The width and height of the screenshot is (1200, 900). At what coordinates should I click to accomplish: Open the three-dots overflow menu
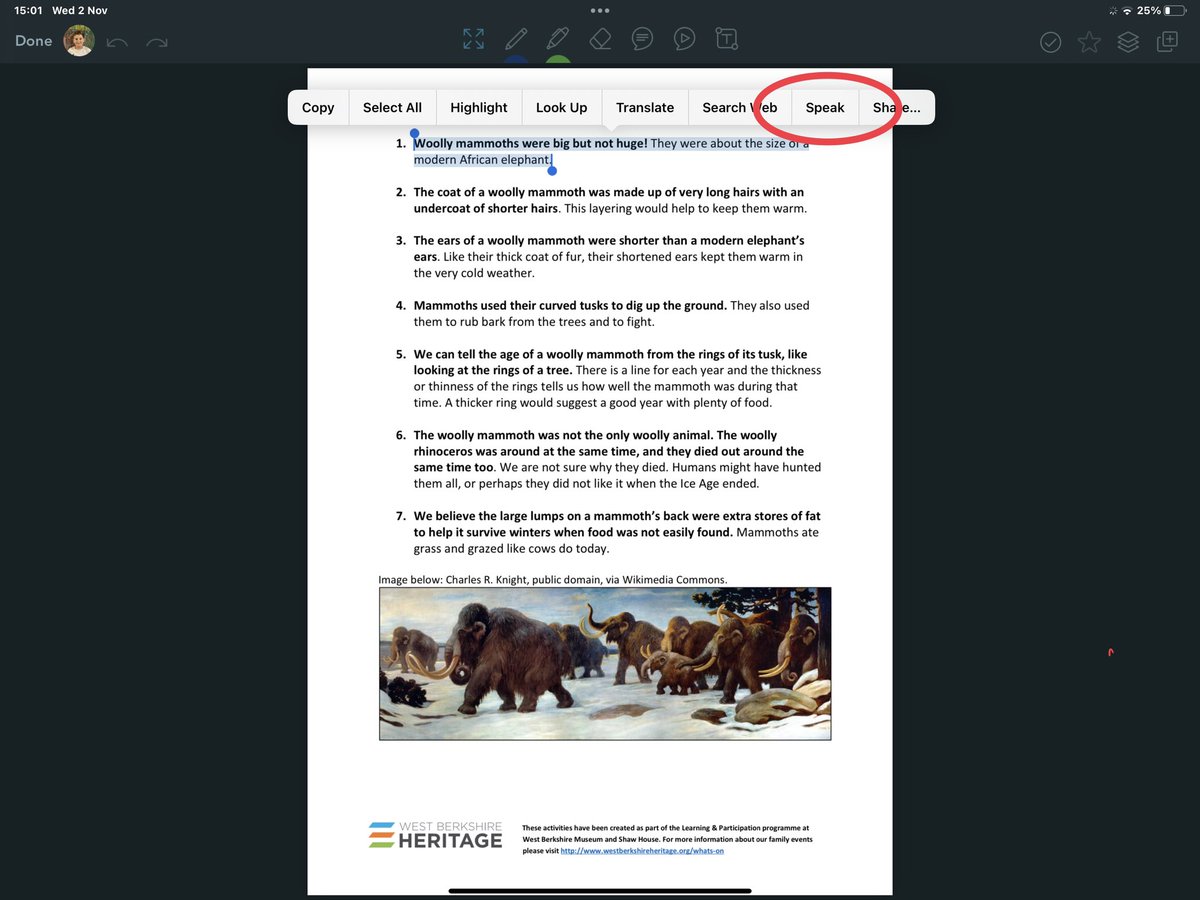click(x=599, y=9)
